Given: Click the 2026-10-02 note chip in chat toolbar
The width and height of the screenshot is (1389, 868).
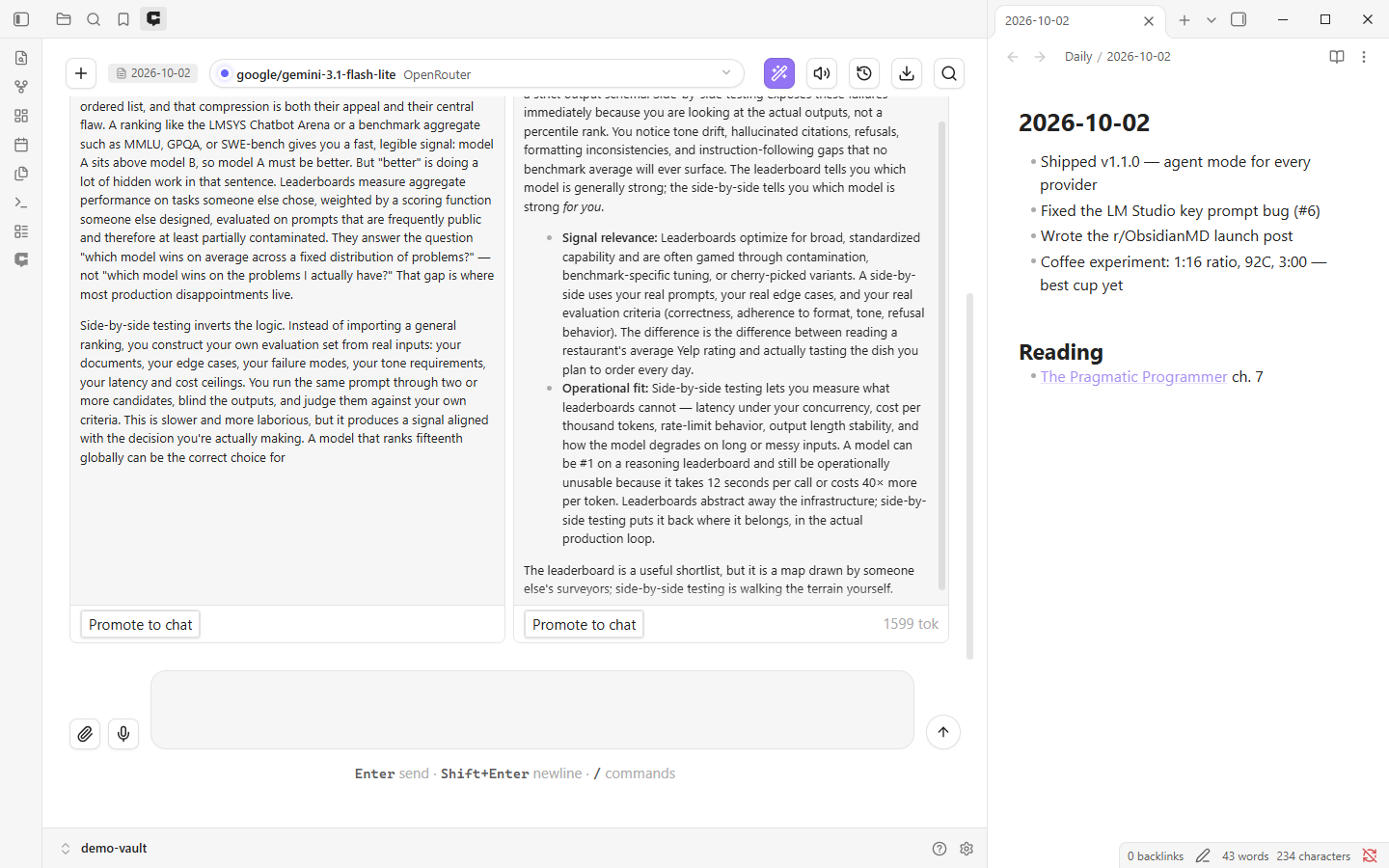Looking at the screenshot, I should coord(153,73).
